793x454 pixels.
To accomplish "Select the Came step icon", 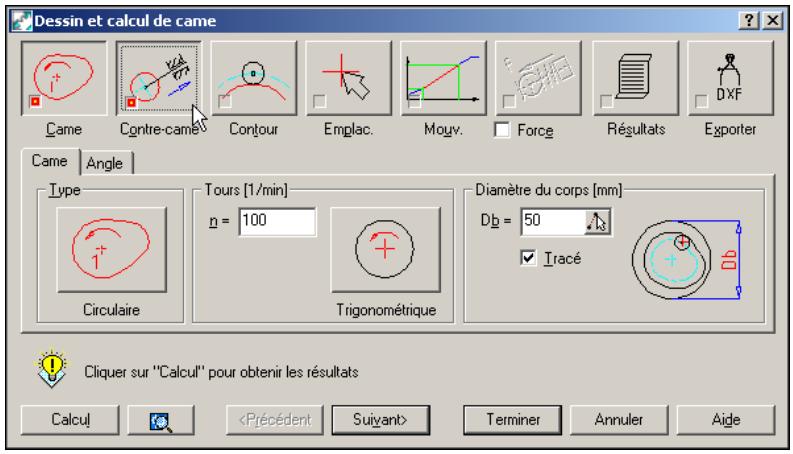I will [x=64, y=78].
